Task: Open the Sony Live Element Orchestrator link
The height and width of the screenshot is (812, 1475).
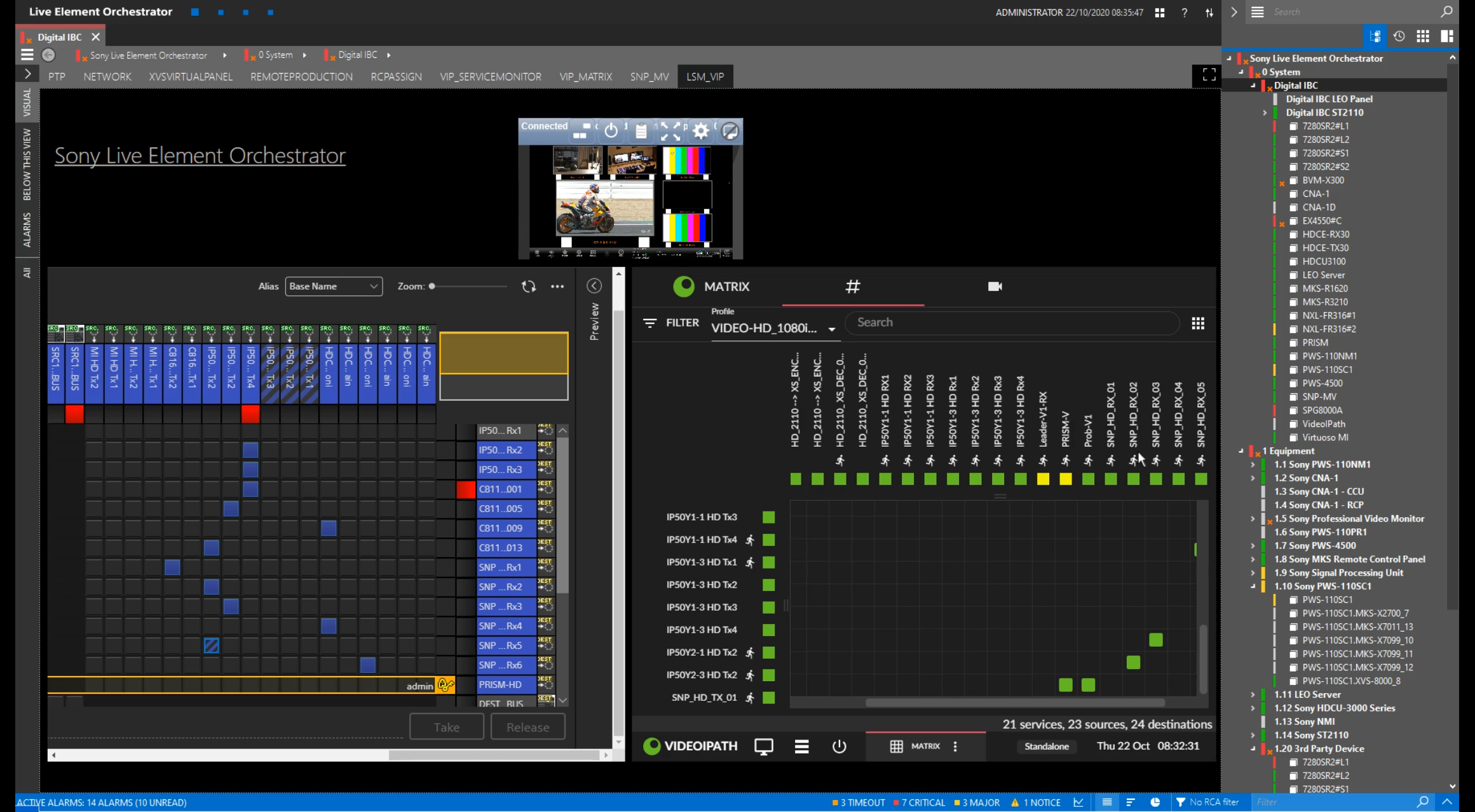Action: 200,156
